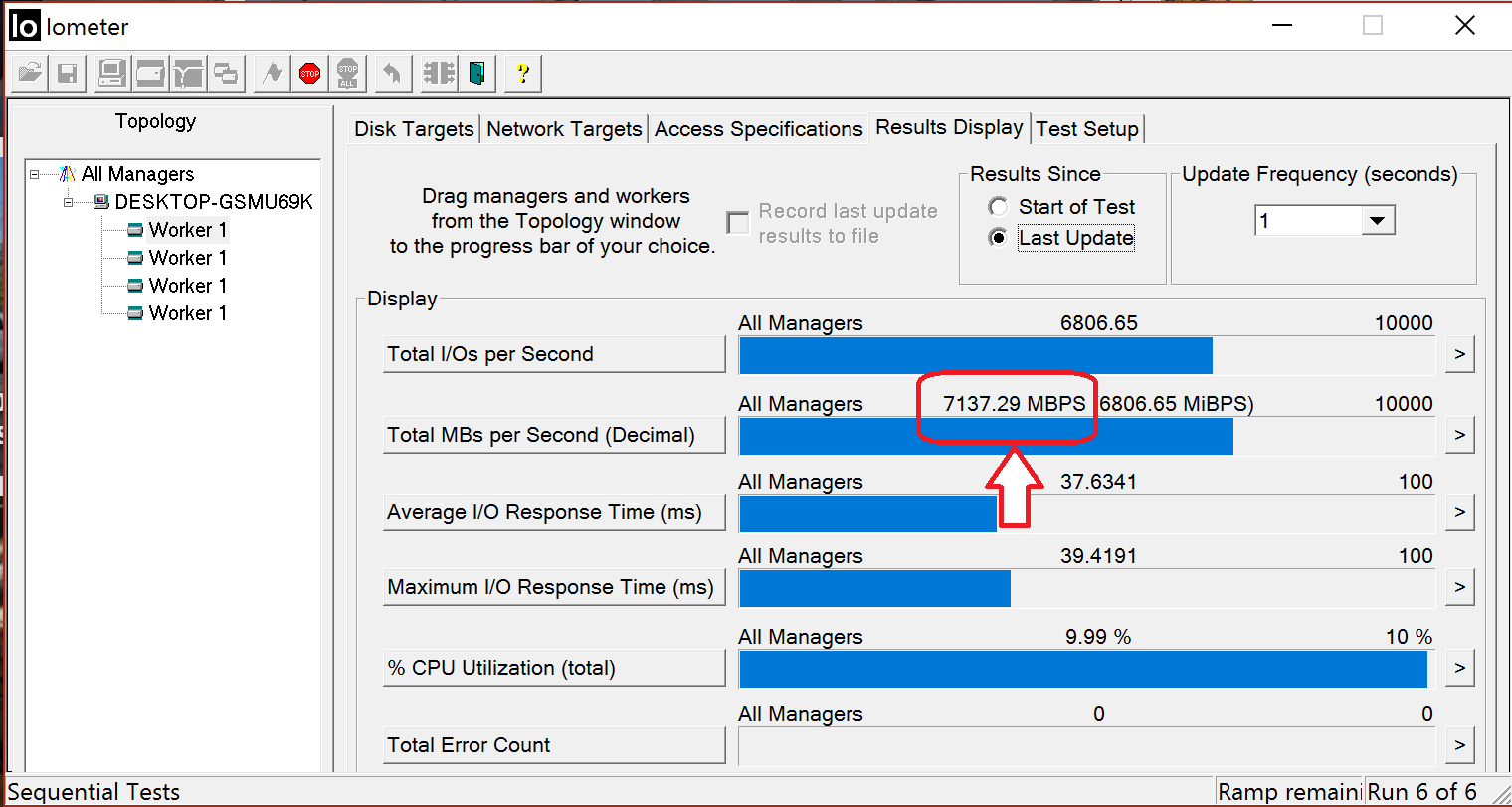
Task: Click the red Stop test icon
Action: point(309,73)
